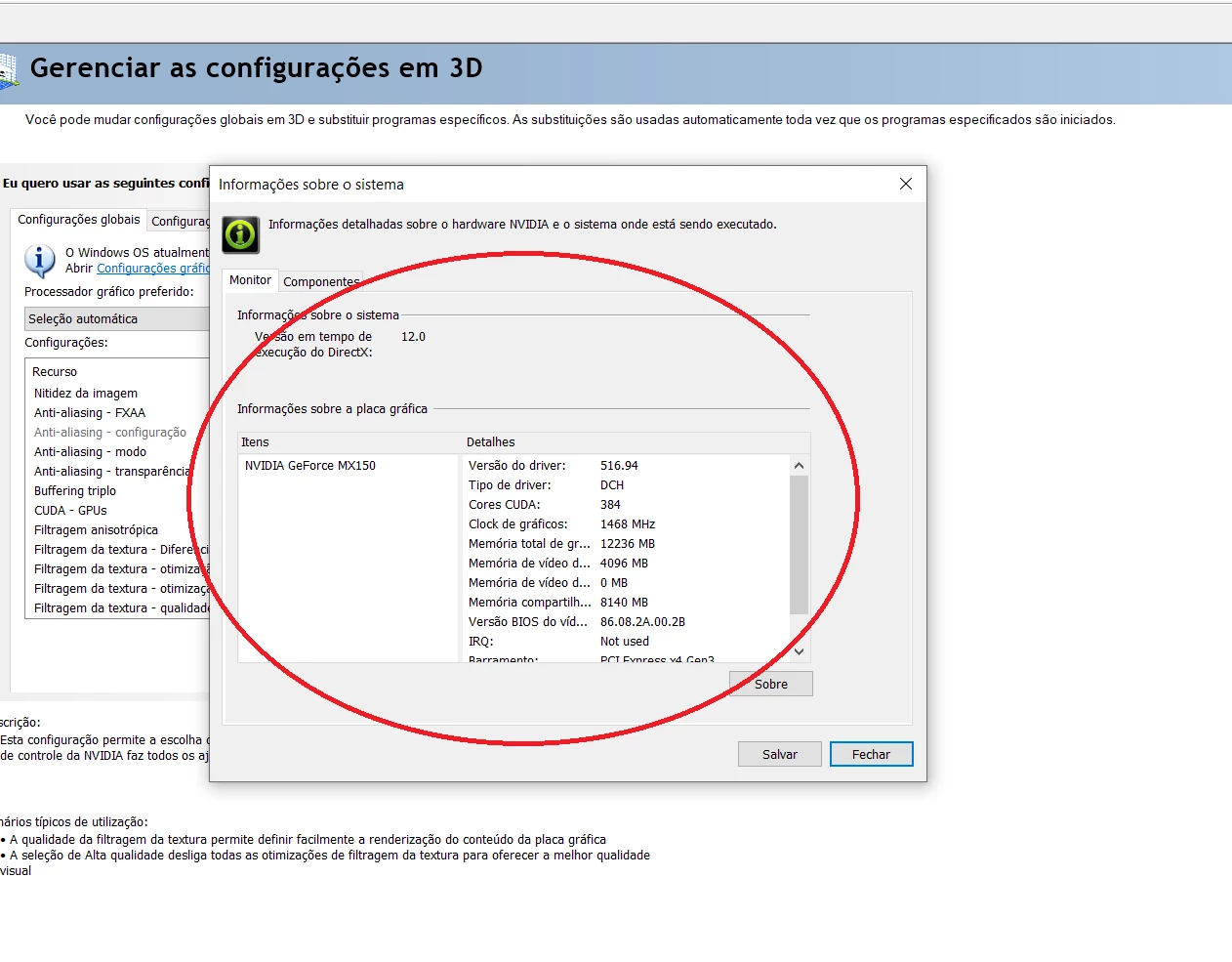The width and height of the screenshot is (1232, 962).
Task: Click the 8140 MB shared memory value
Action: [x=624, y=603]
